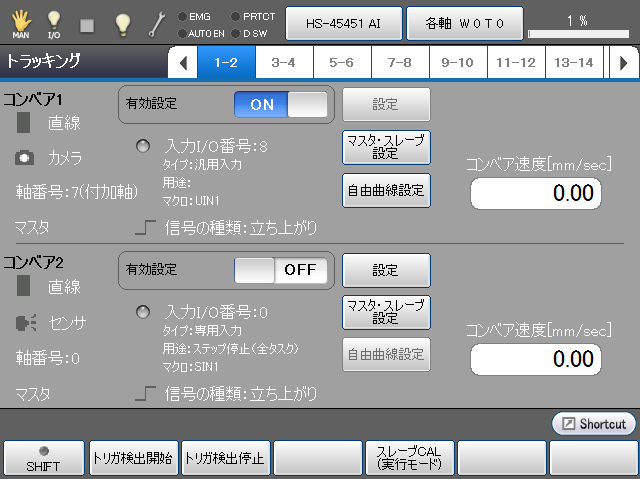Screen dimensions: 640x479
Task: Switch to the 9-10 tab
Action: pyautogui.click(x=458, y=63)
